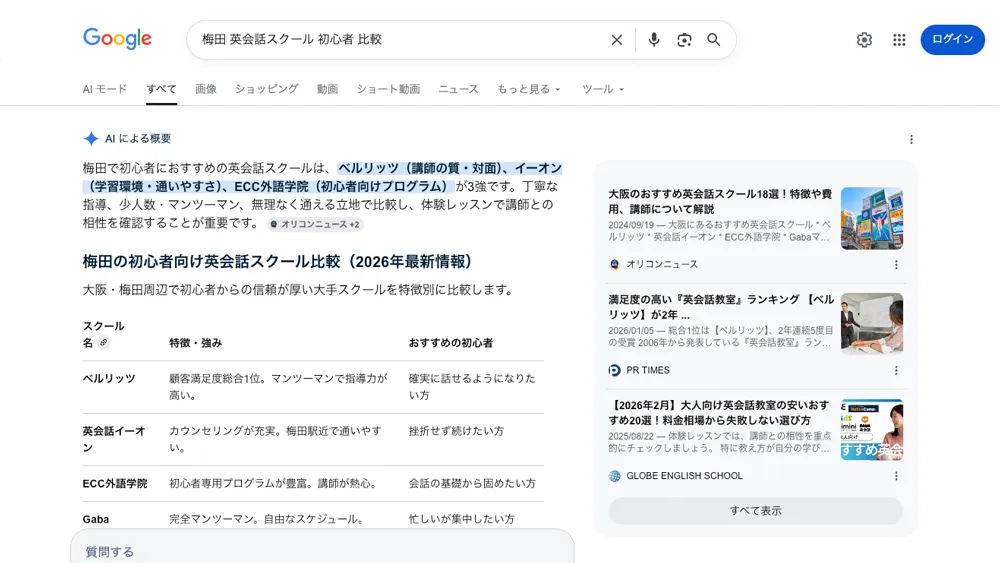Click the 質問する input box
This screenshot has height=563, width=1000.
(x=322, y=550)
